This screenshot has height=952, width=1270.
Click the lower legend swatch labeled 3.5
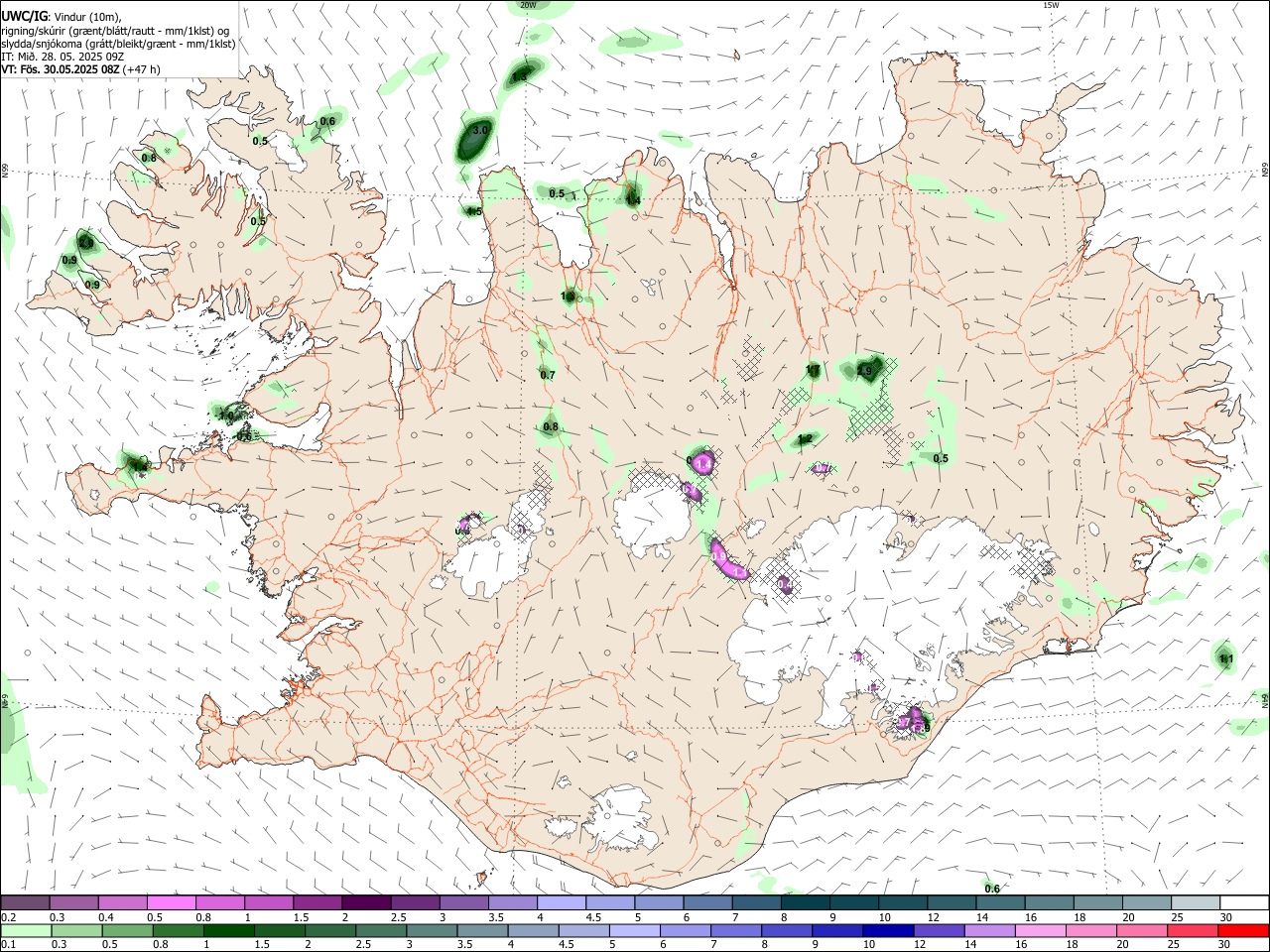click(482, 930)
